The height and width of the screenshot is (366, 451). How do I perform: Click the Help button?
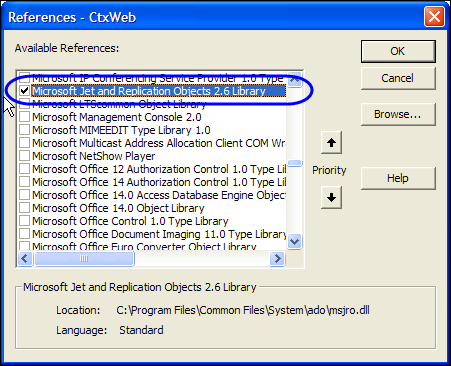click(398, 178)
